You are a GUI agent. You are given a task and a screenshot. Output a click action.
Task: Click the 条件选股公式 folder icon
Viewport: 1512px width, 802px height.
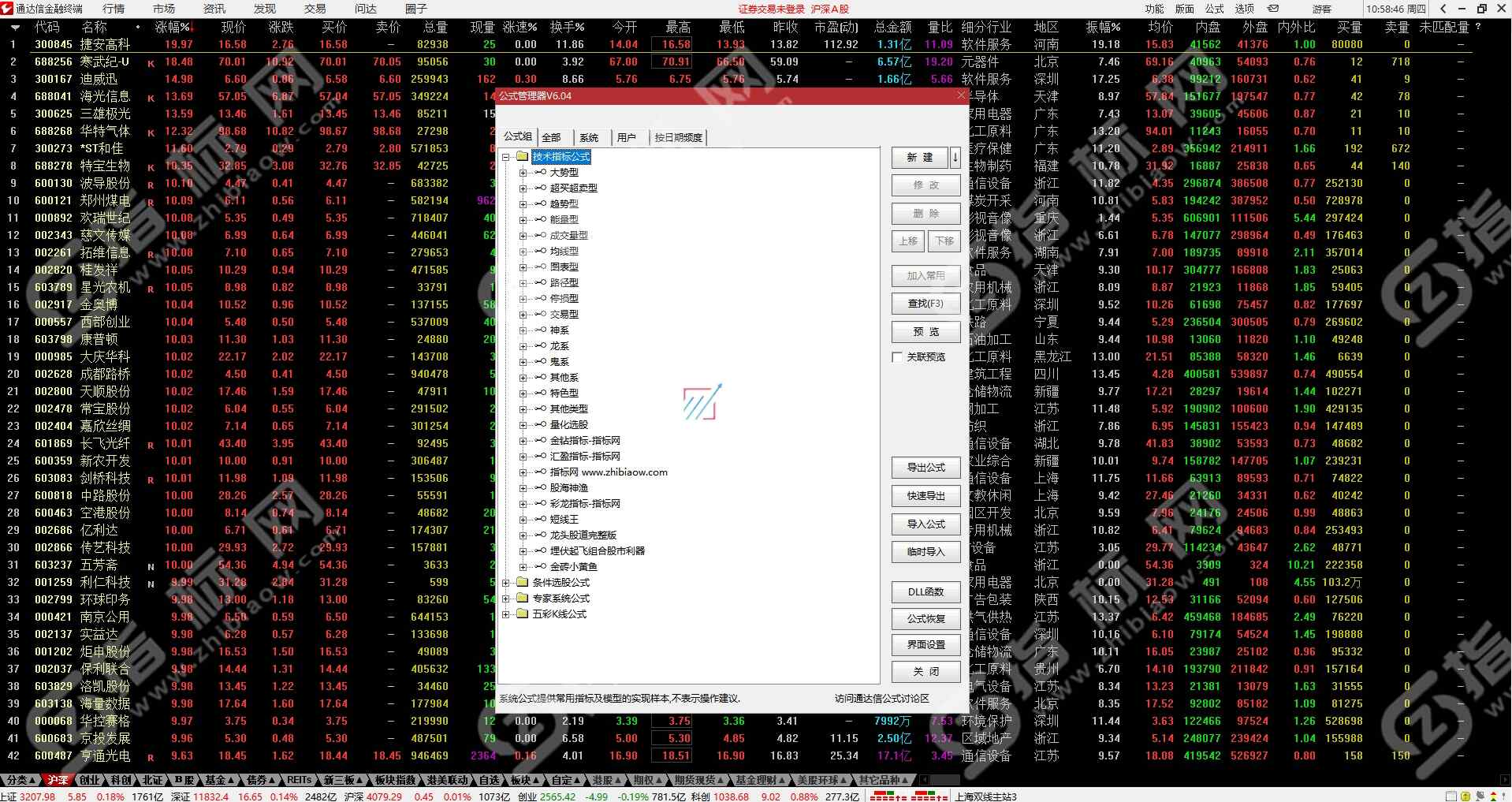coord(522,583)
